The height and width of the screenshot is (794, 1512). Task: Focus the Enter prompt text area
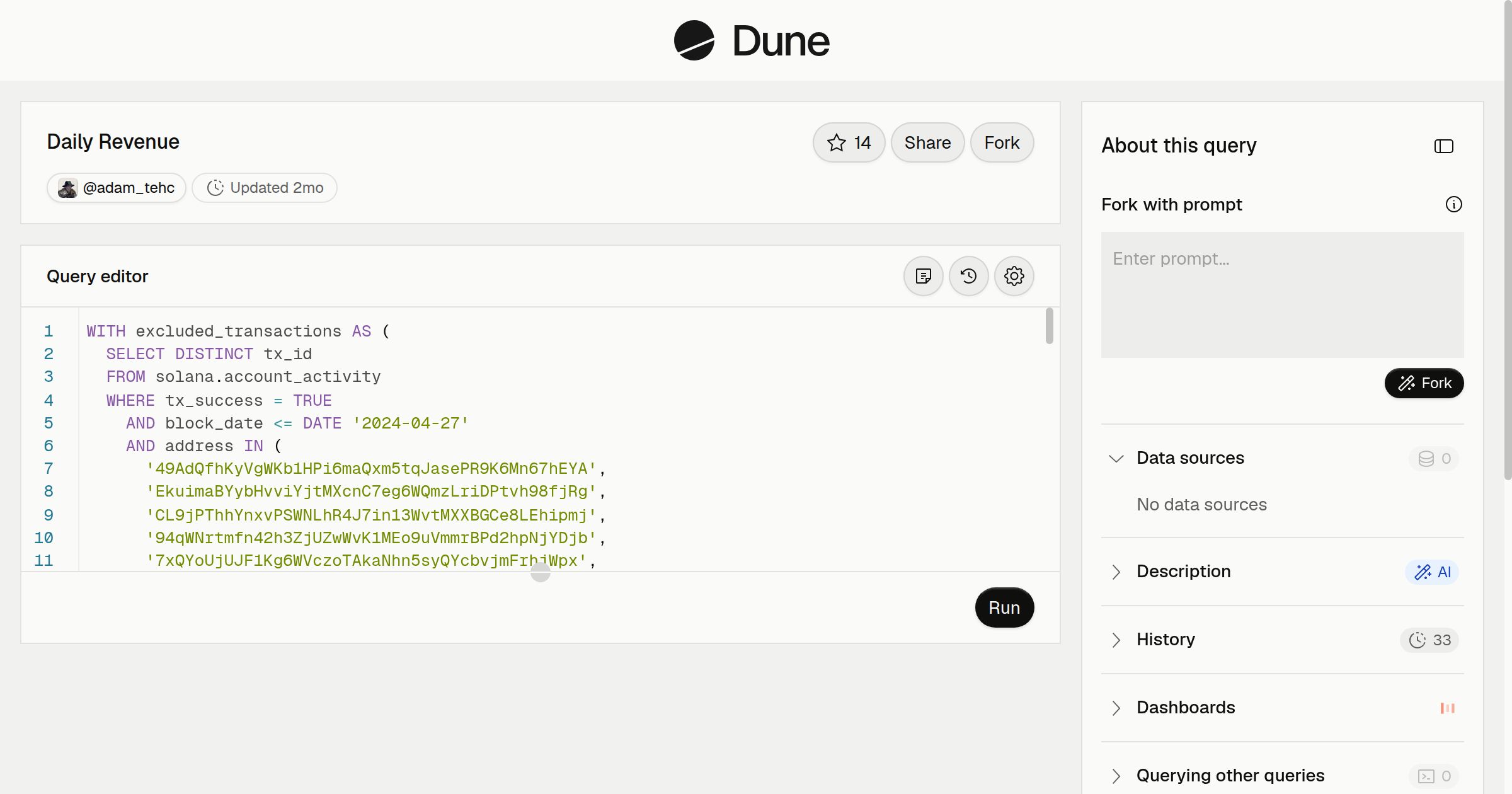1282,295
